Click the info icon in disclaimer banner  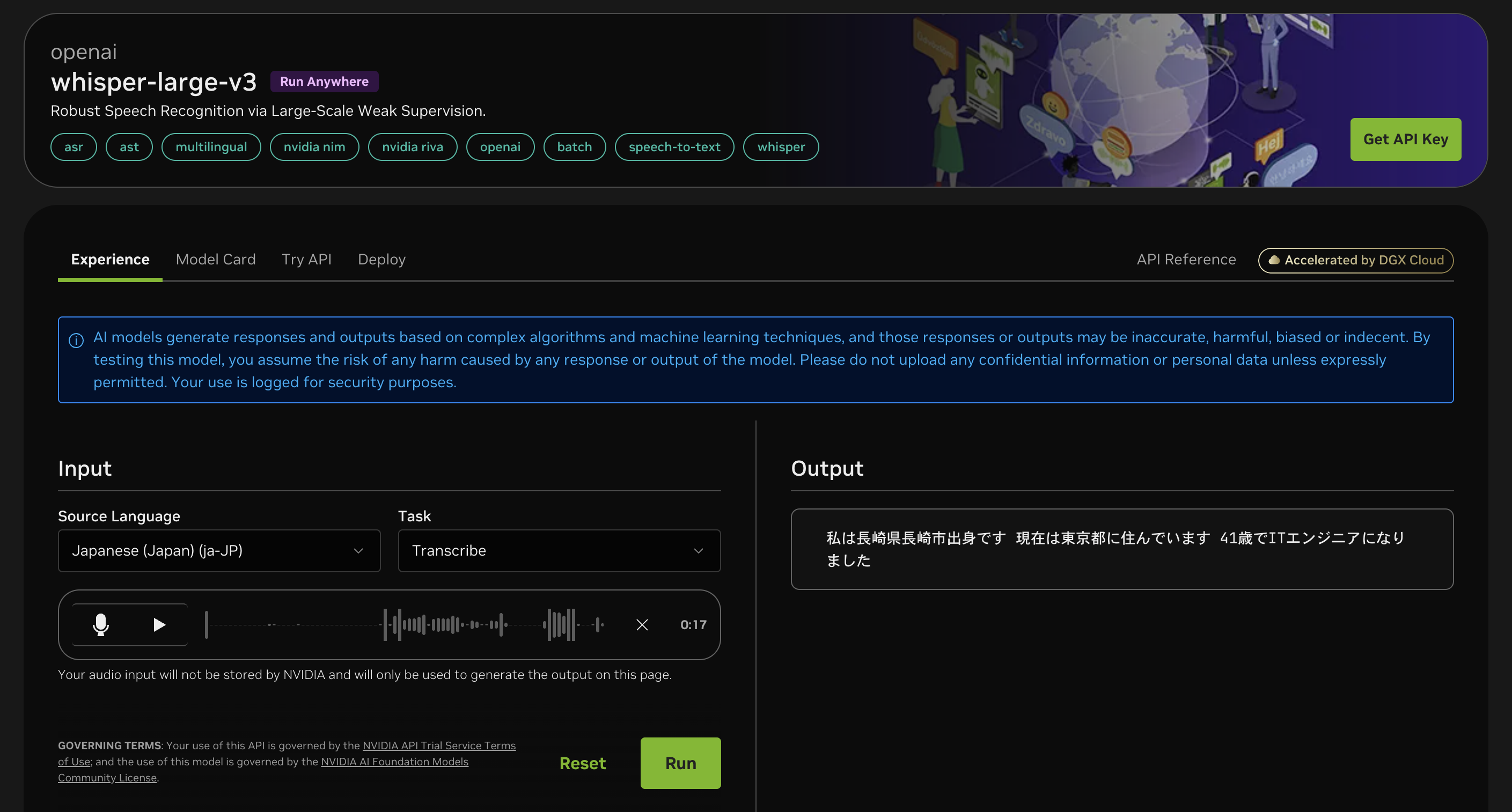tap(76, 340)
